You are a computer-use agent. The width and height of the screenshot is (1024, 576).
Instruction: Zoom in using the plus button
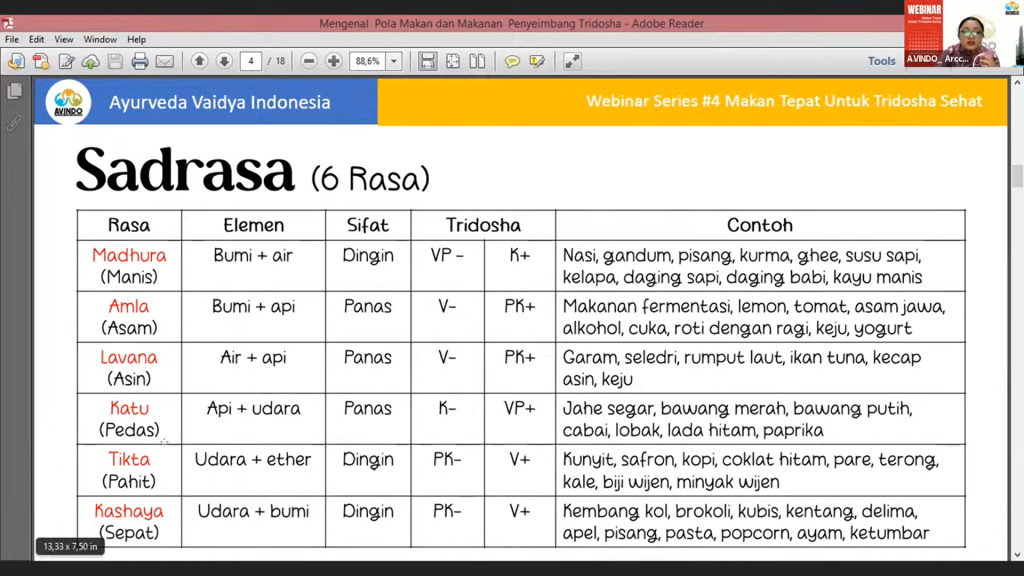334,62
